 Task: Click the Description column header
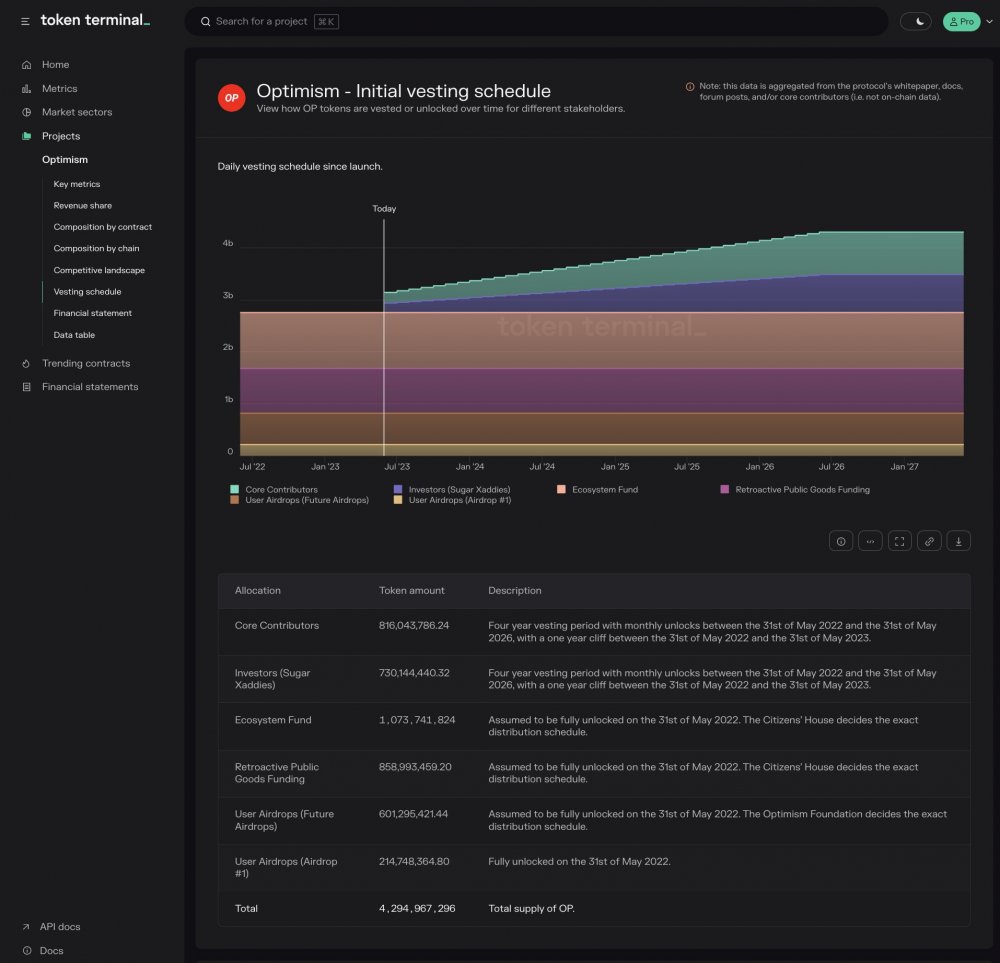515,591
